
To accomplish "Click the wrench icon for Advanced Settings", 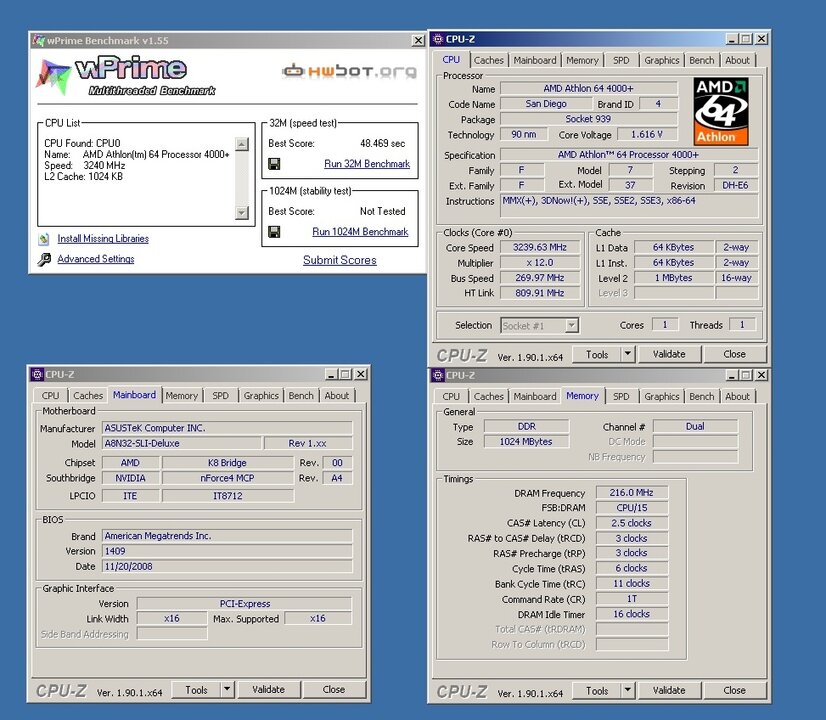I will (x=44, y=259).
